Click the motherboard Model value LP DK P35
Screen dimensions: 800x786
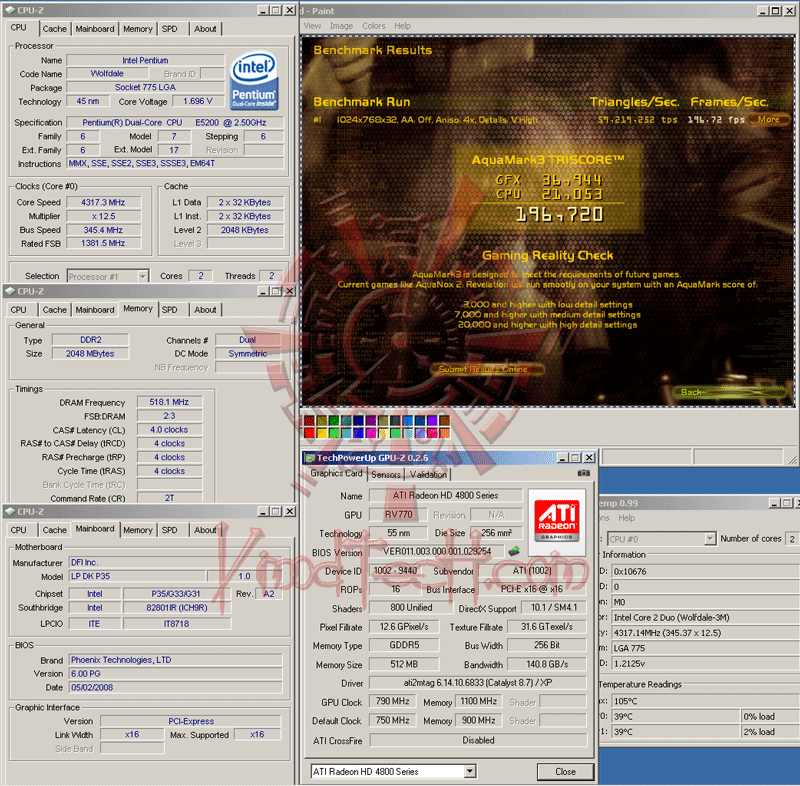(137, 576)
